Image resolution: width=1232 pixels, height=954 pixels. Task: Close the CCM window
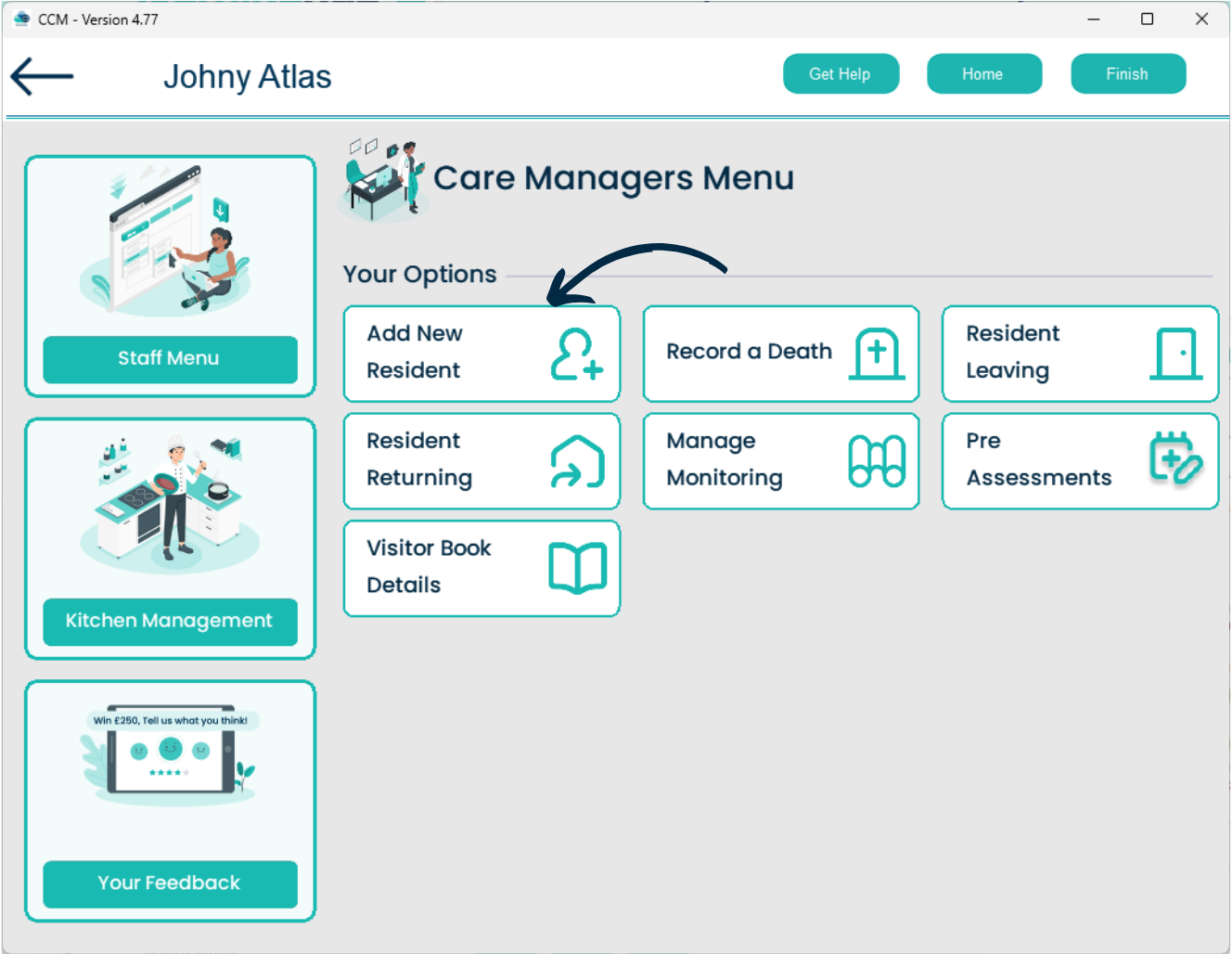[x=1201, y=19]
